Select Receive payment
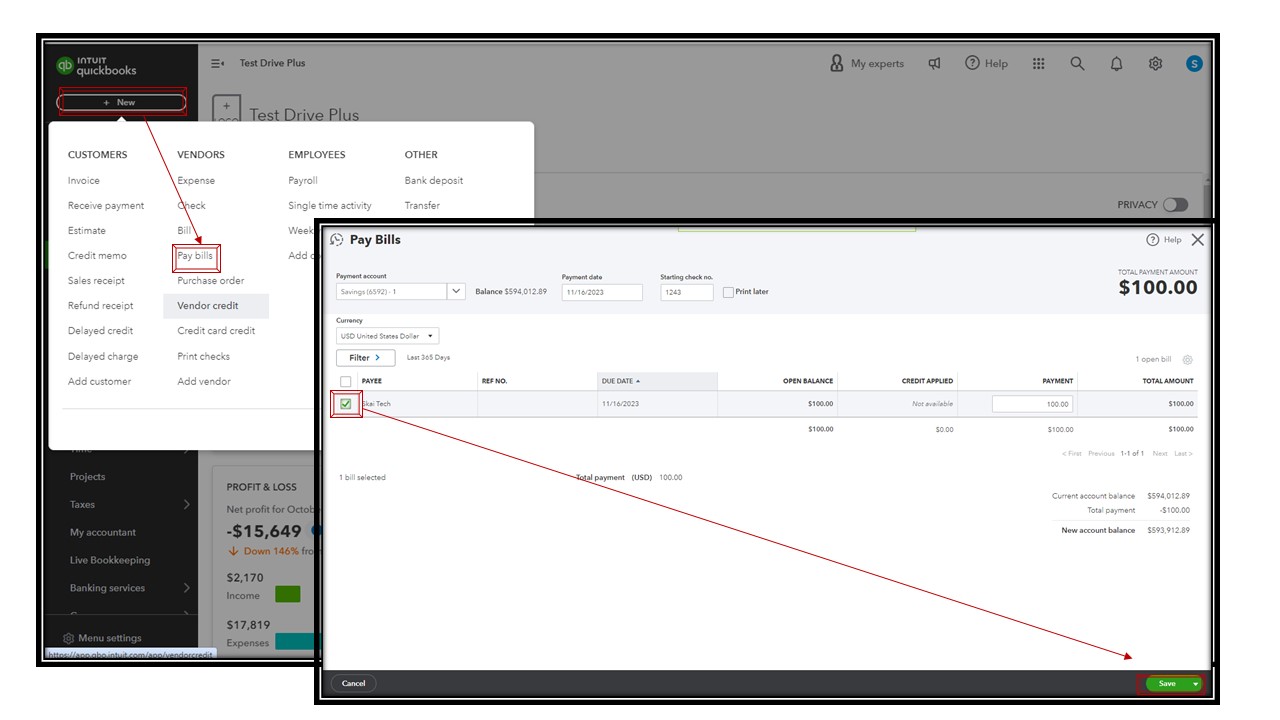The image size is (1280, 720). click(106, 206)
